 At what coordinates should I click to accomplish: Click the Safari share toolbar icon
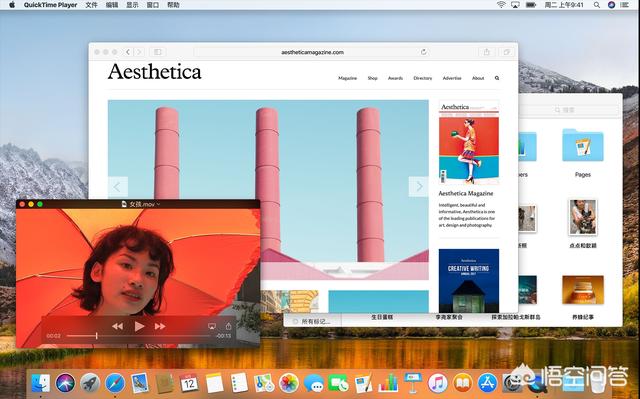coord(487,52)
